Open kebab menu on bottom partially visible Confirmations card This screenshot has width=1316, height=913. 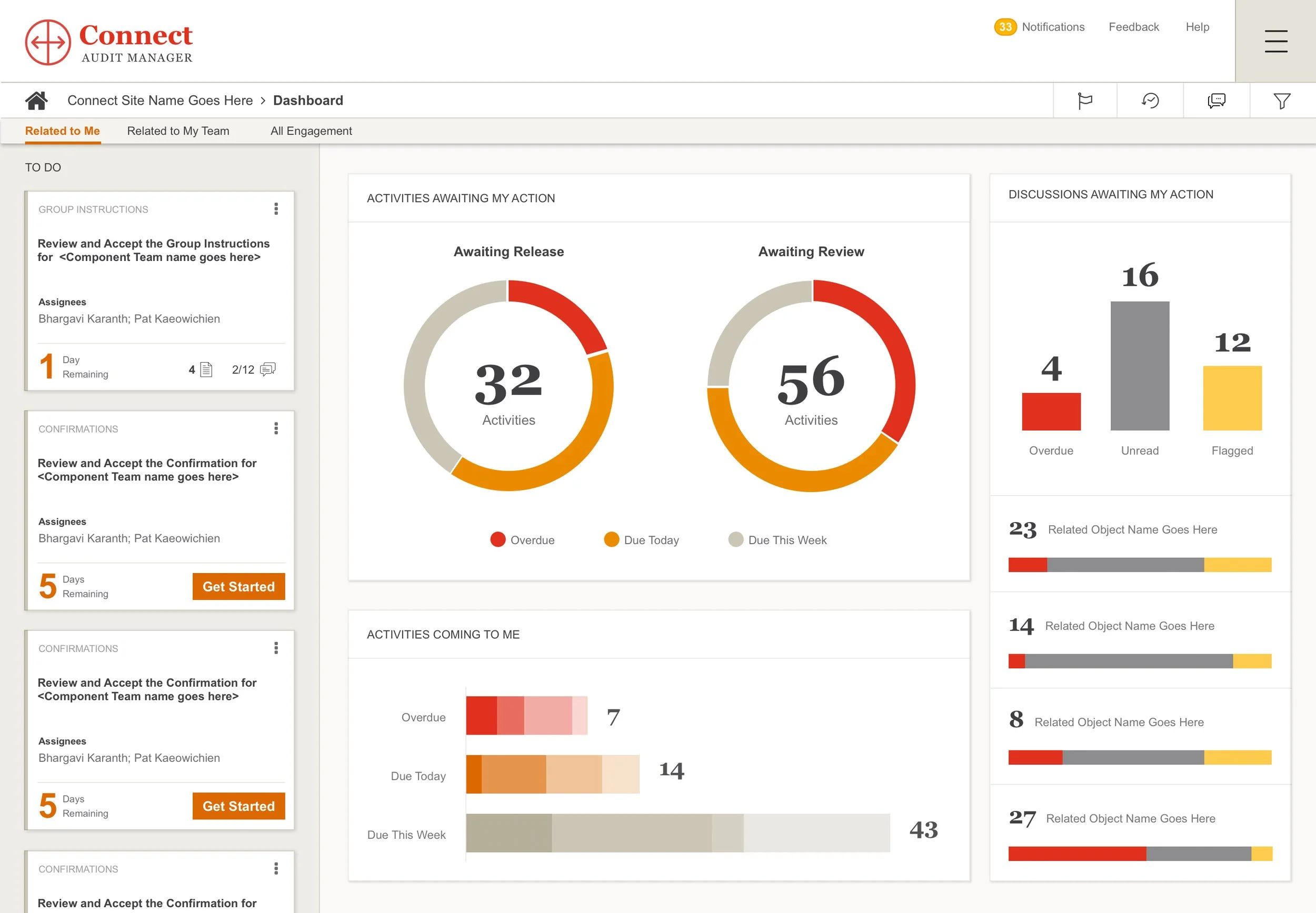[276, 868]
